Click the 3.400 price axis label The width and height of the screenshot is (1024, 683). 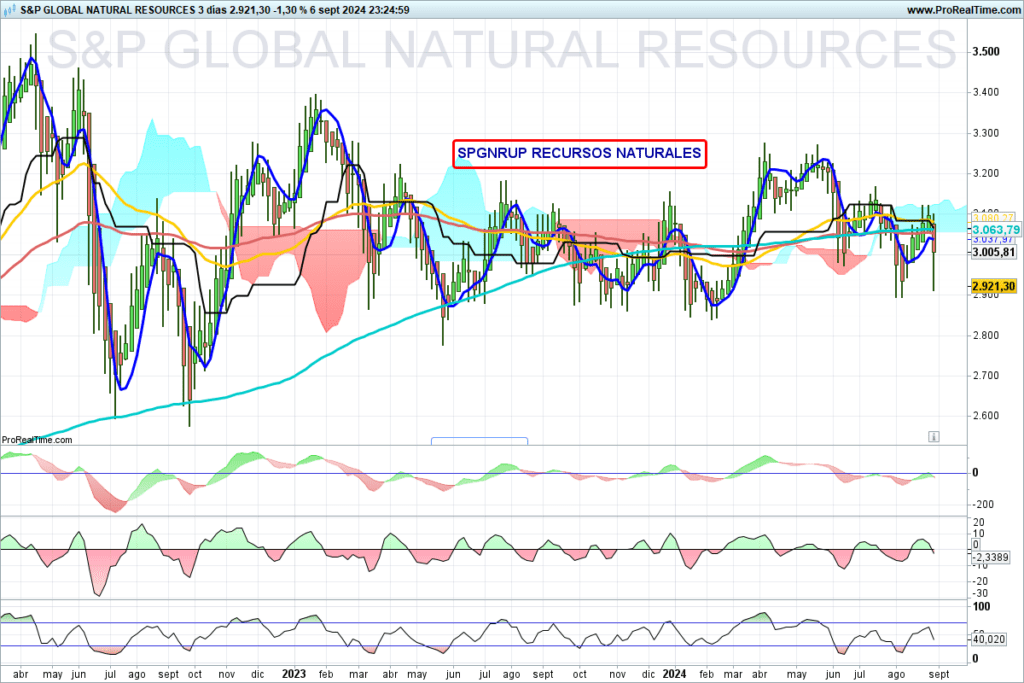click(986, 92)
